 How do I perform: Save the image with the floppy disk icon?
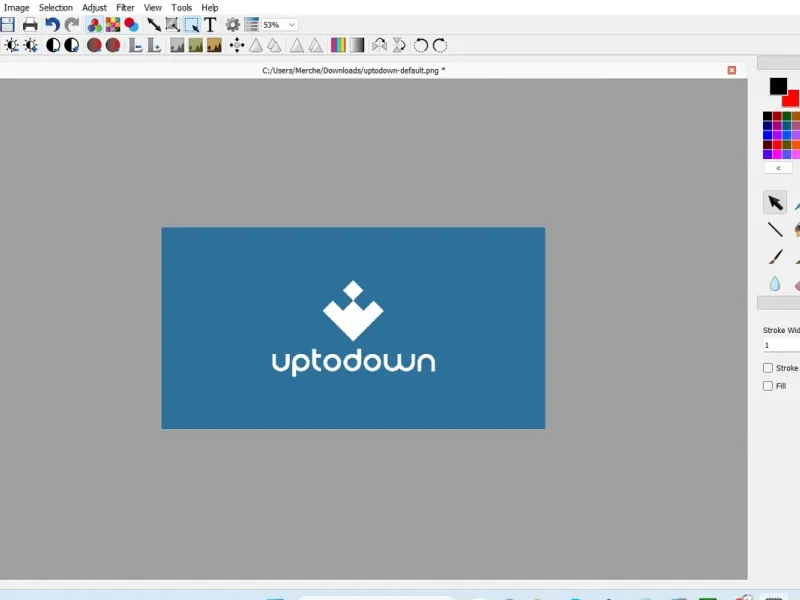pos(8,24)
